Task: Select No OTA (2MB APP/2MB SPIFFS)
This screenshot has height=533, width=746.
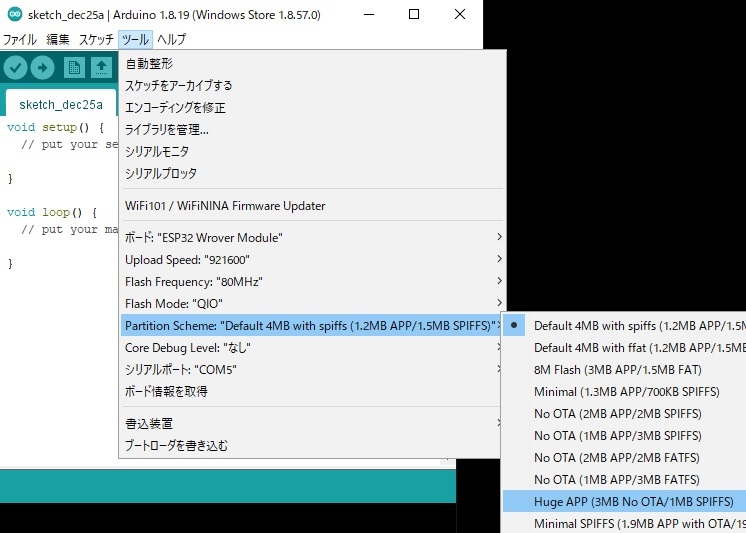Action: click(x=624, y=414)
